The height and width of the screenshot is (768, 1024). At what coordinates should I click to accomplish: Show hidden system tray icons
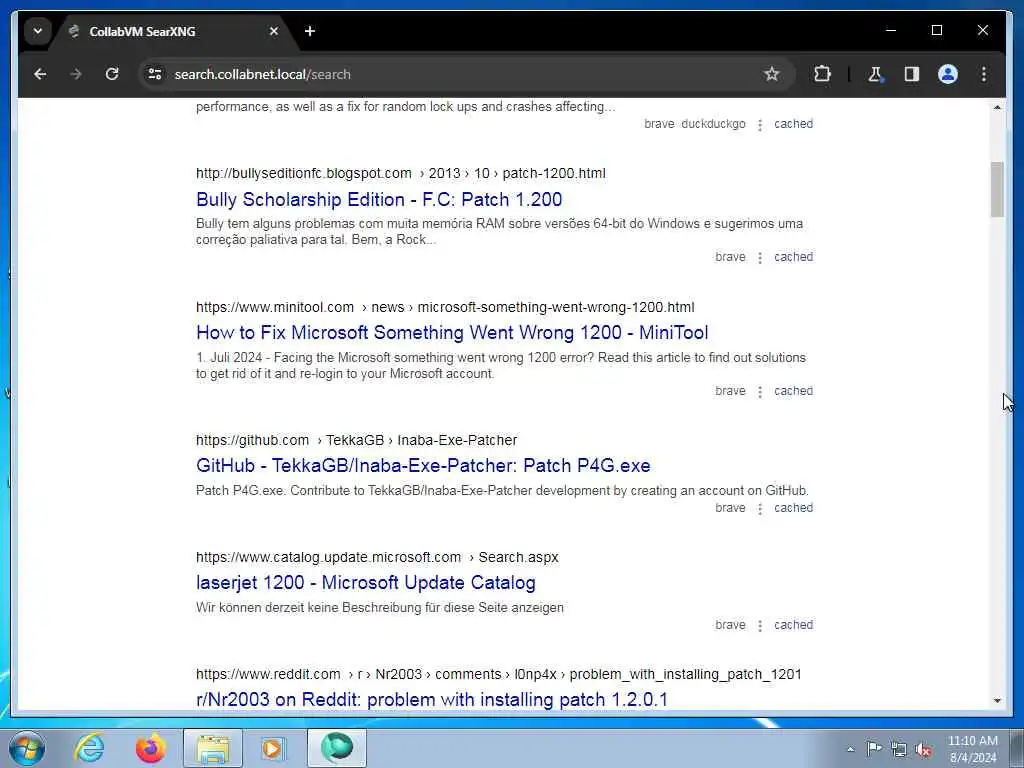point(850,749)
